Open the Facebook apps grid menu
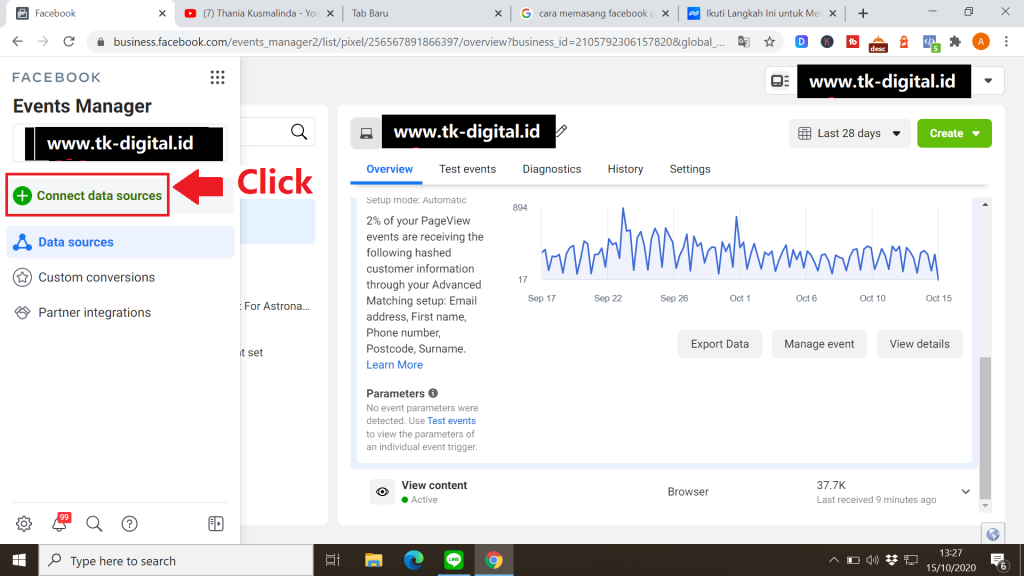 tap(217, 78)
